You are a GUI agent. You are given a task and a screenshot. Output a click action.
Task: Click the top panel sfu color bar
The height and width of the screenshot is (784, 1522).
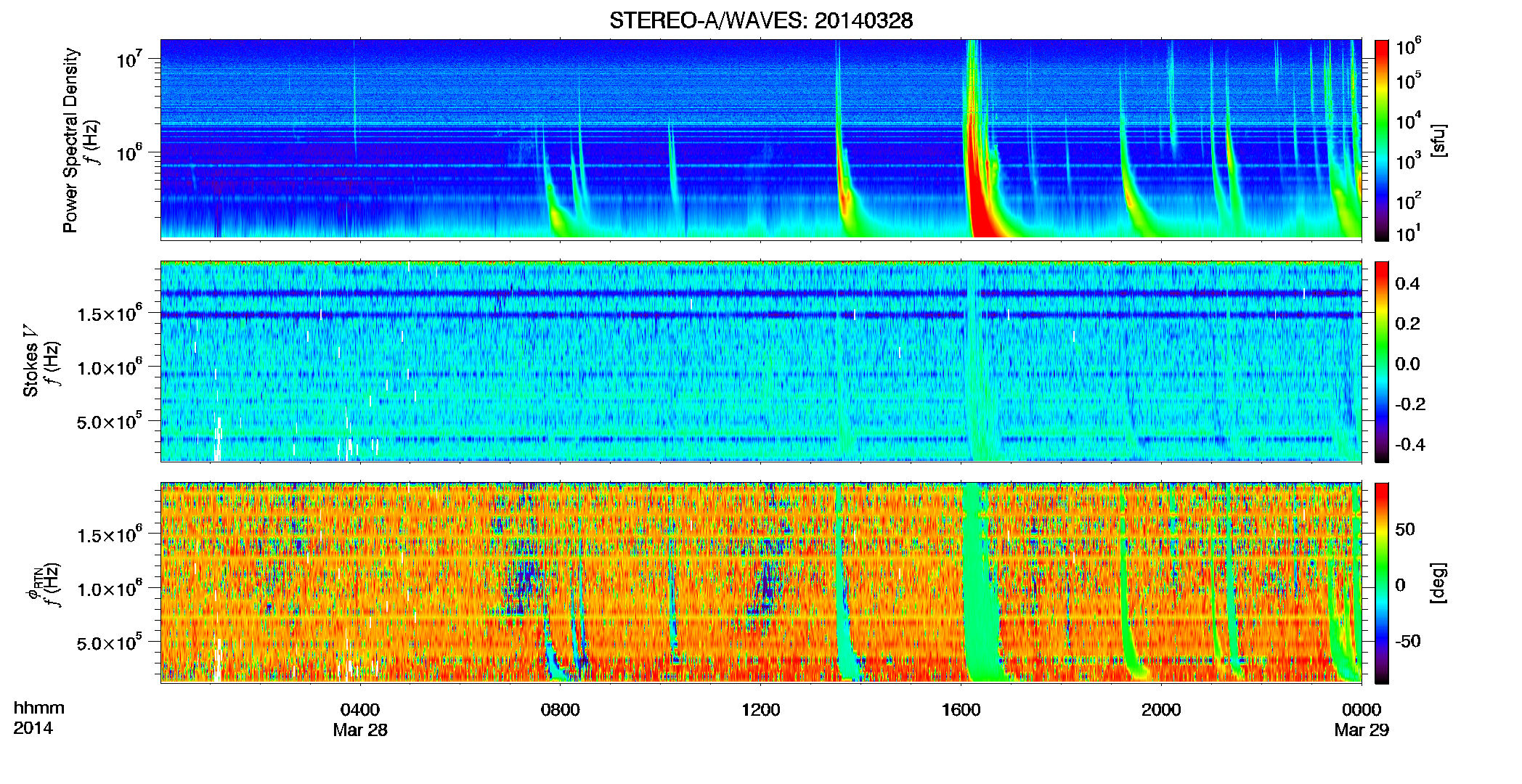(1382, 140)
